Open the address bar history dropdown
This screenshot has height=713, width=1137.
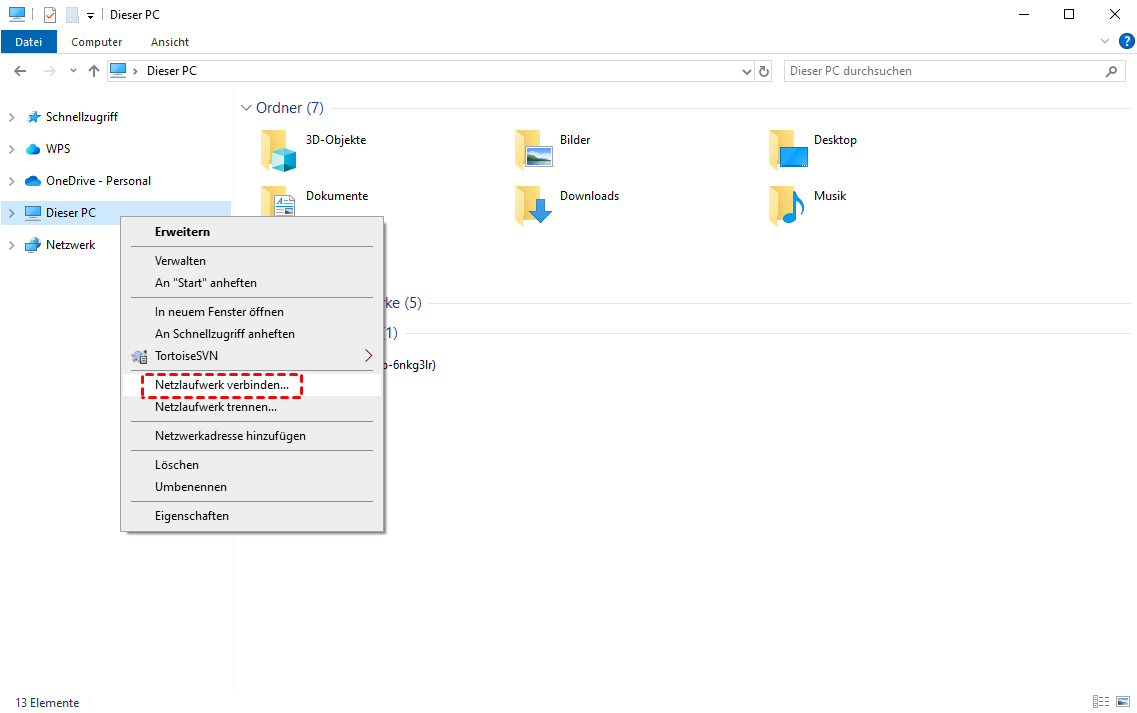746,71
